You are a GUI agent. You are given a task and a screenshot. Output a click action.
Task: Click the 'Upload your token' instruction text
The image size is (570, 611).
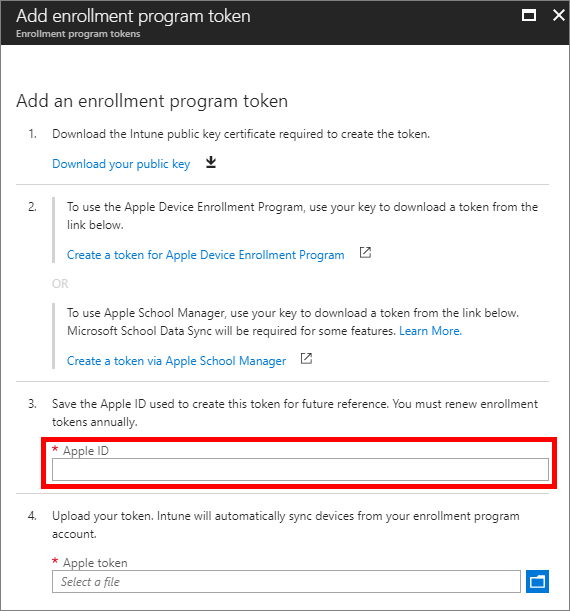pos(286,525)
